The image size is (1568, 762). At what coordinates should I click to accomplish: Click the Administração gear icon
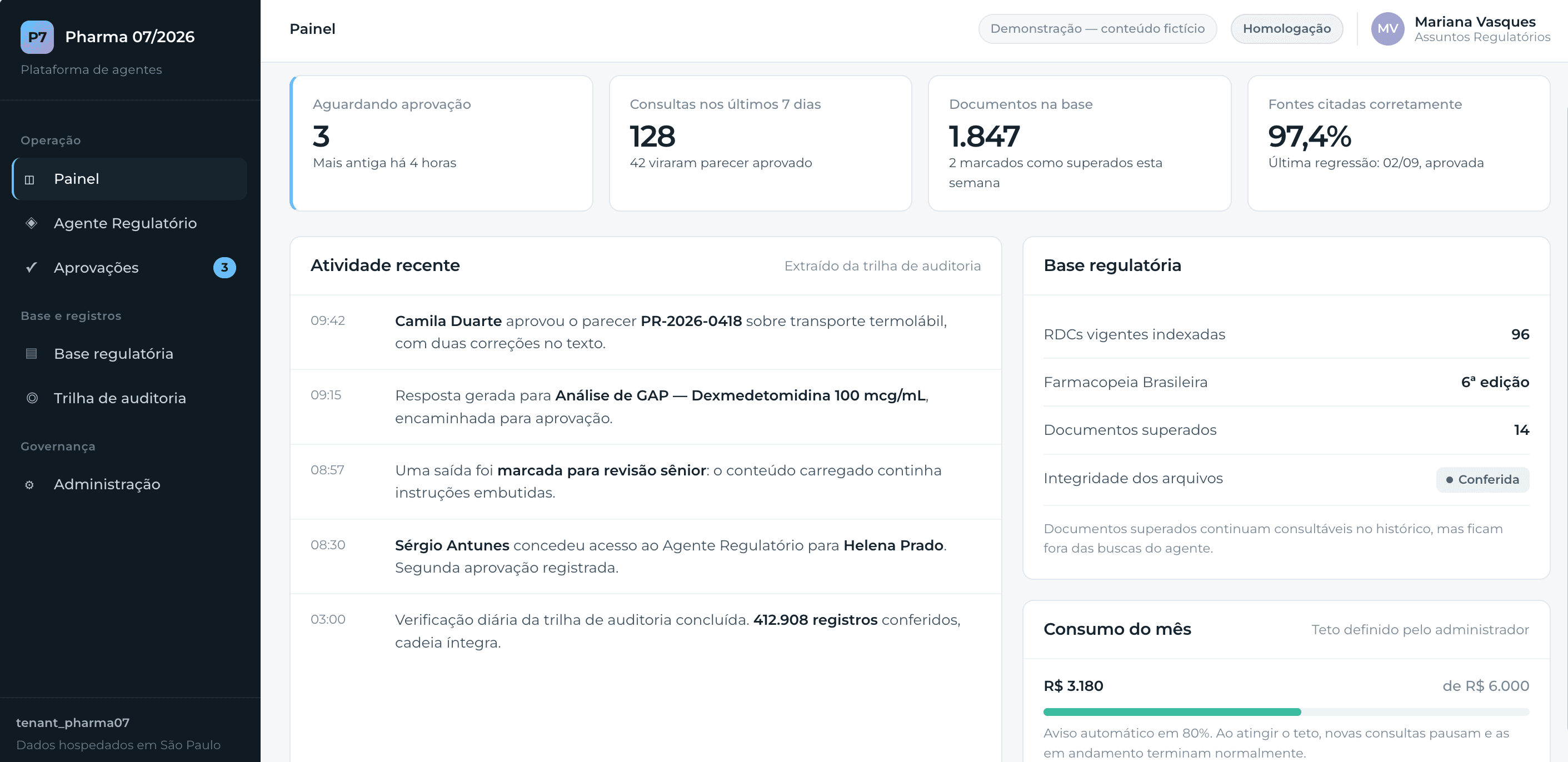tap(30, 485)
